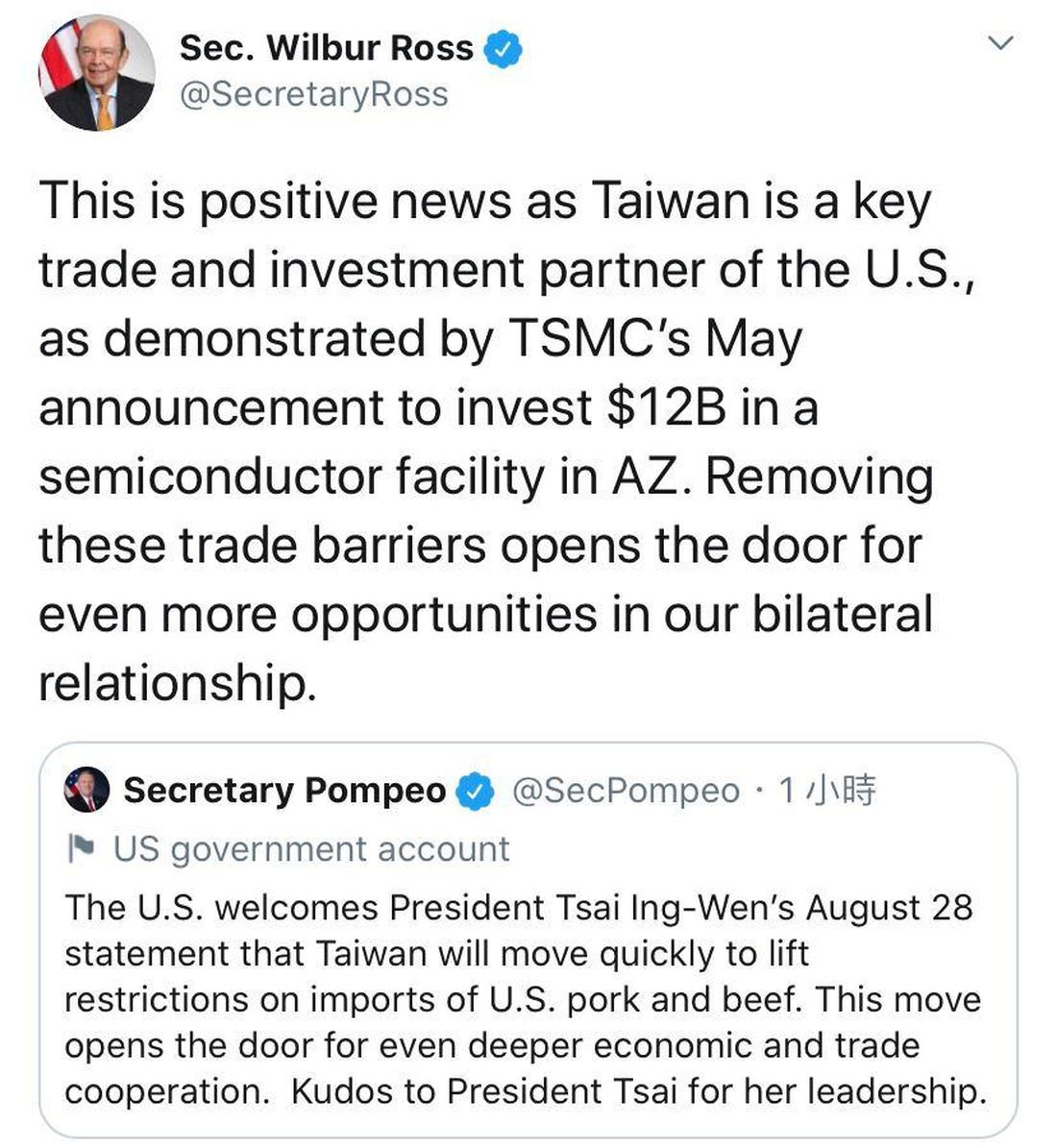Open the Secretary Pompeo display name
Screen dimensions: 1057x1148
click(x=284, y=791)
